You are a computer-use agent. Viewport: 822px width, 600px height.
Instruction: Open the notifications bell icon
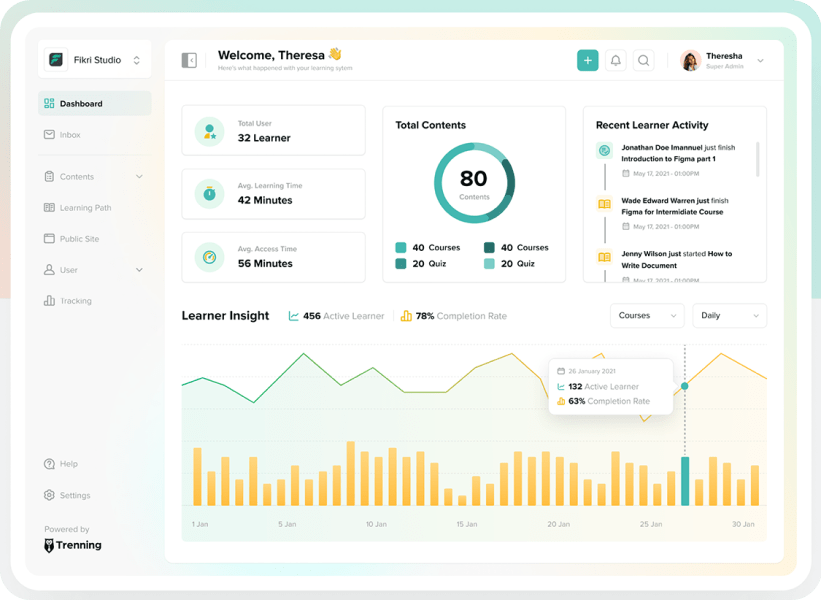616,60
